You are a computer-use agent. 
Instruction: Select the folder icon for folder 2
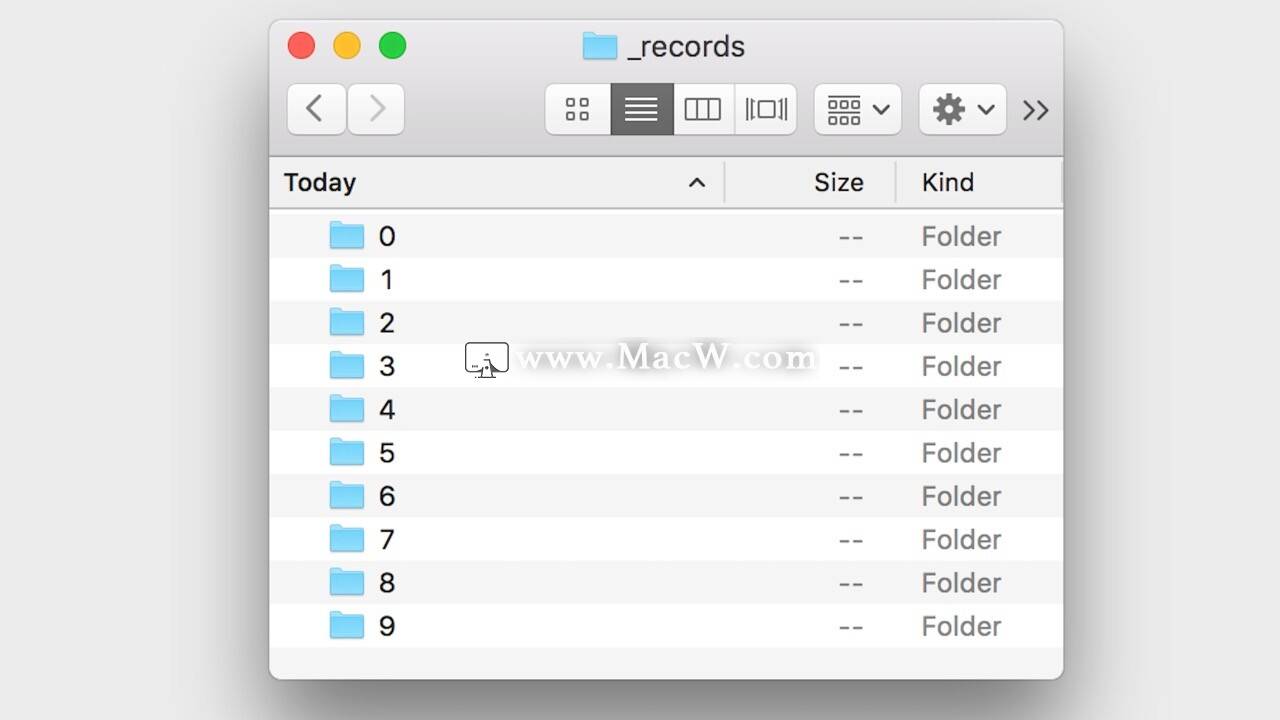(x=347, y=322)
